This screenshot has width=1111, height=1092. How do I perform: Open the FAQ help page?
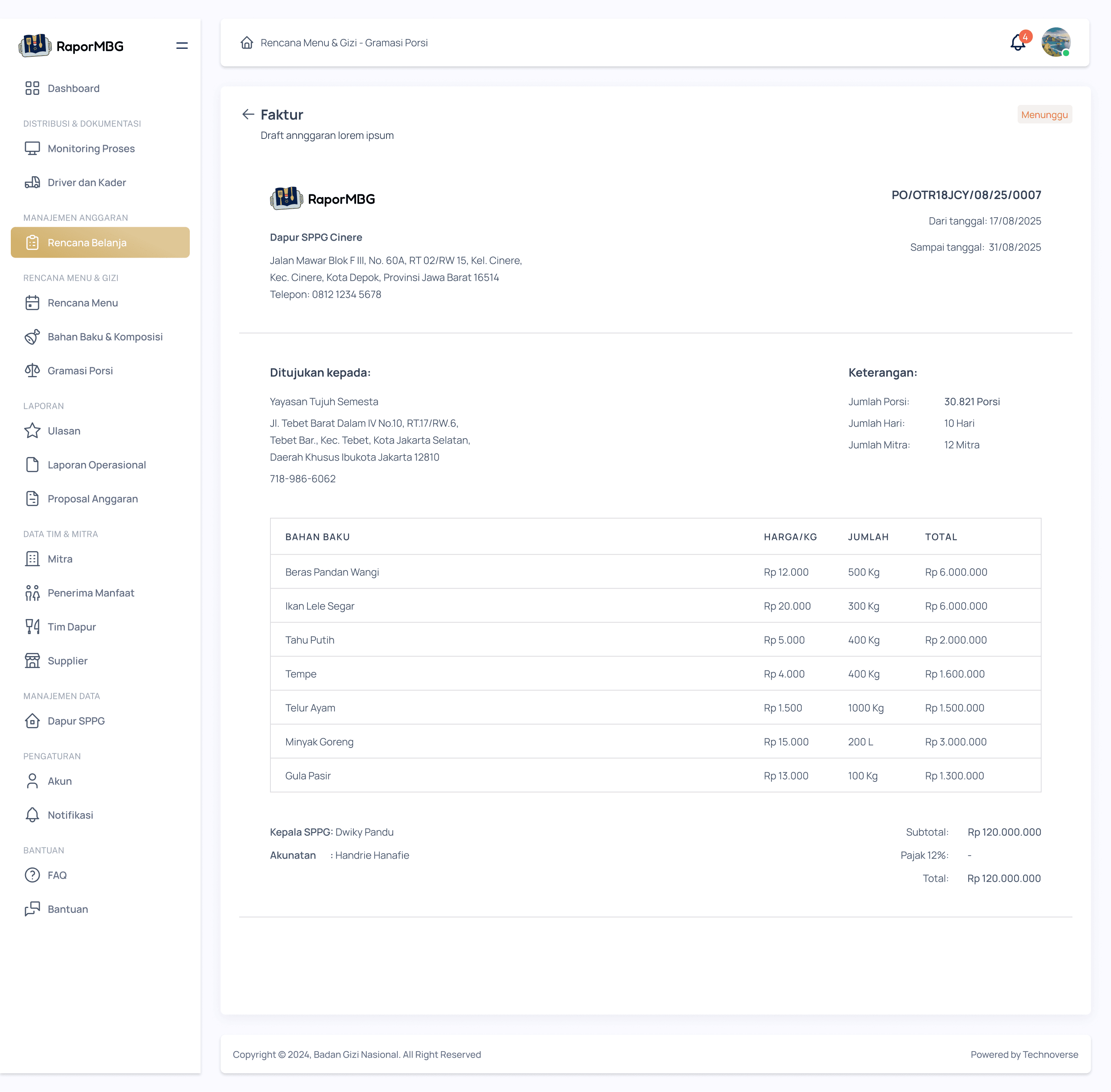click(57, 875)
